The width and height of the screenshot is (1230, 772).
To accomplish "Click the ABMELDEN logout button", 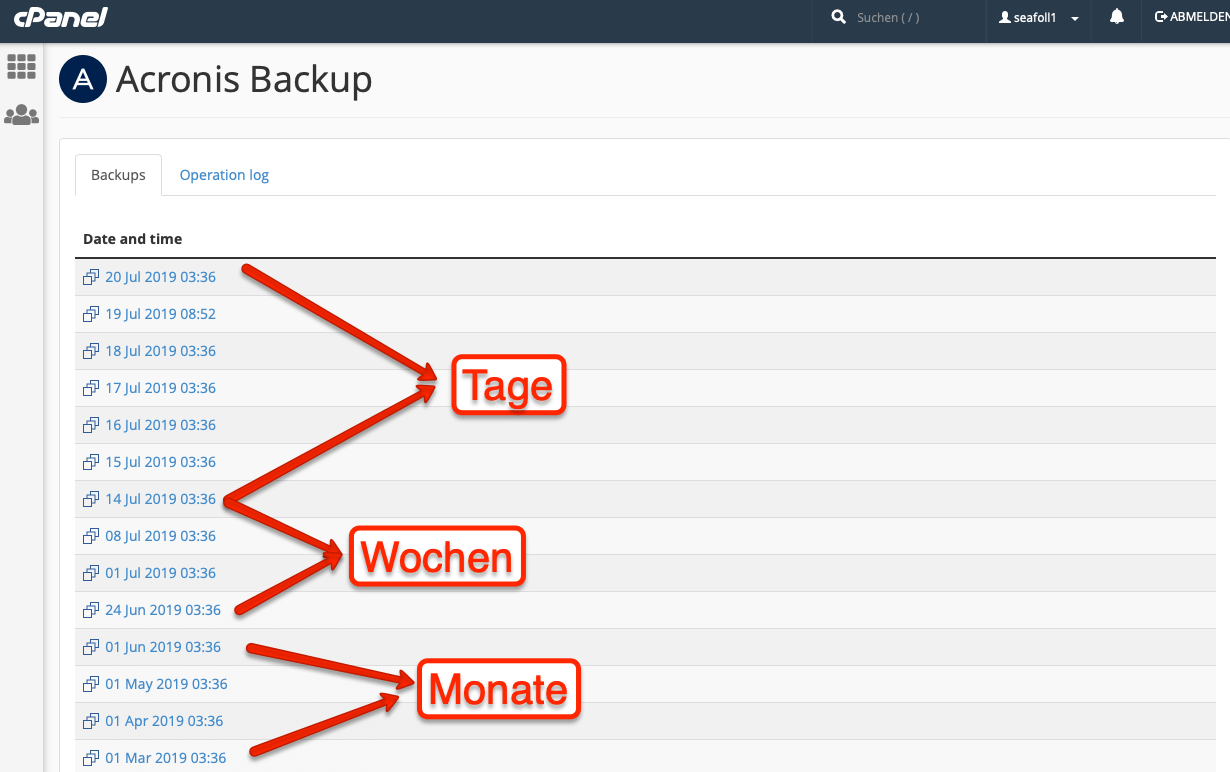I will point(1191,17).
